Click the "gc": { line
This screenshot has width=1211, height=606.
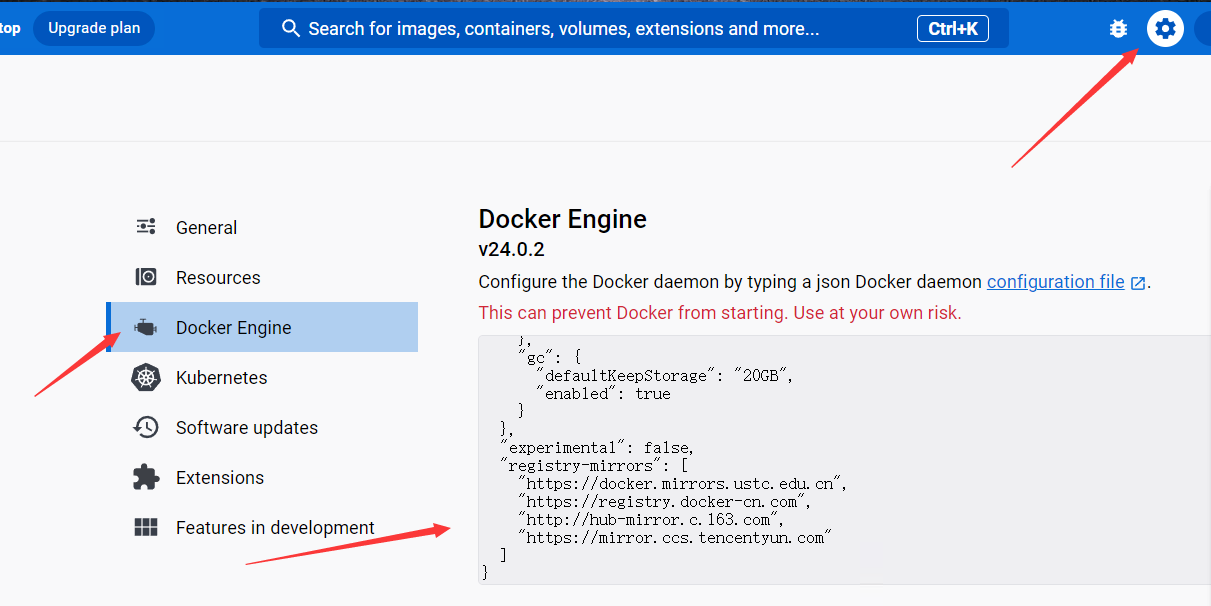tap(548, 357)
